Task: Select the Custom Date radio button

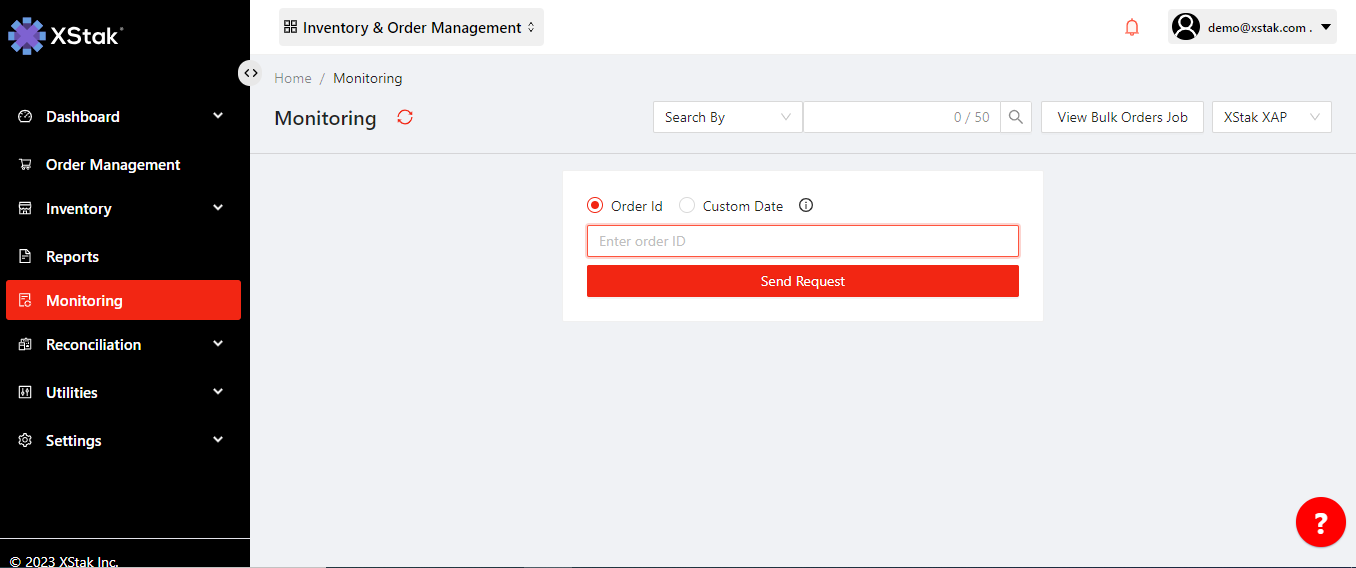Action: (687, 206)
